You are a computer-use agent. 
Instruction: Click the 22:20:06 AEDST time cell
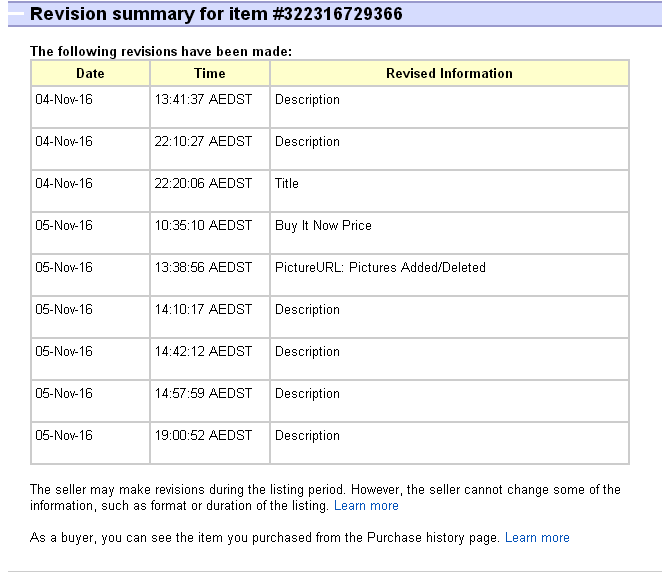203,184
